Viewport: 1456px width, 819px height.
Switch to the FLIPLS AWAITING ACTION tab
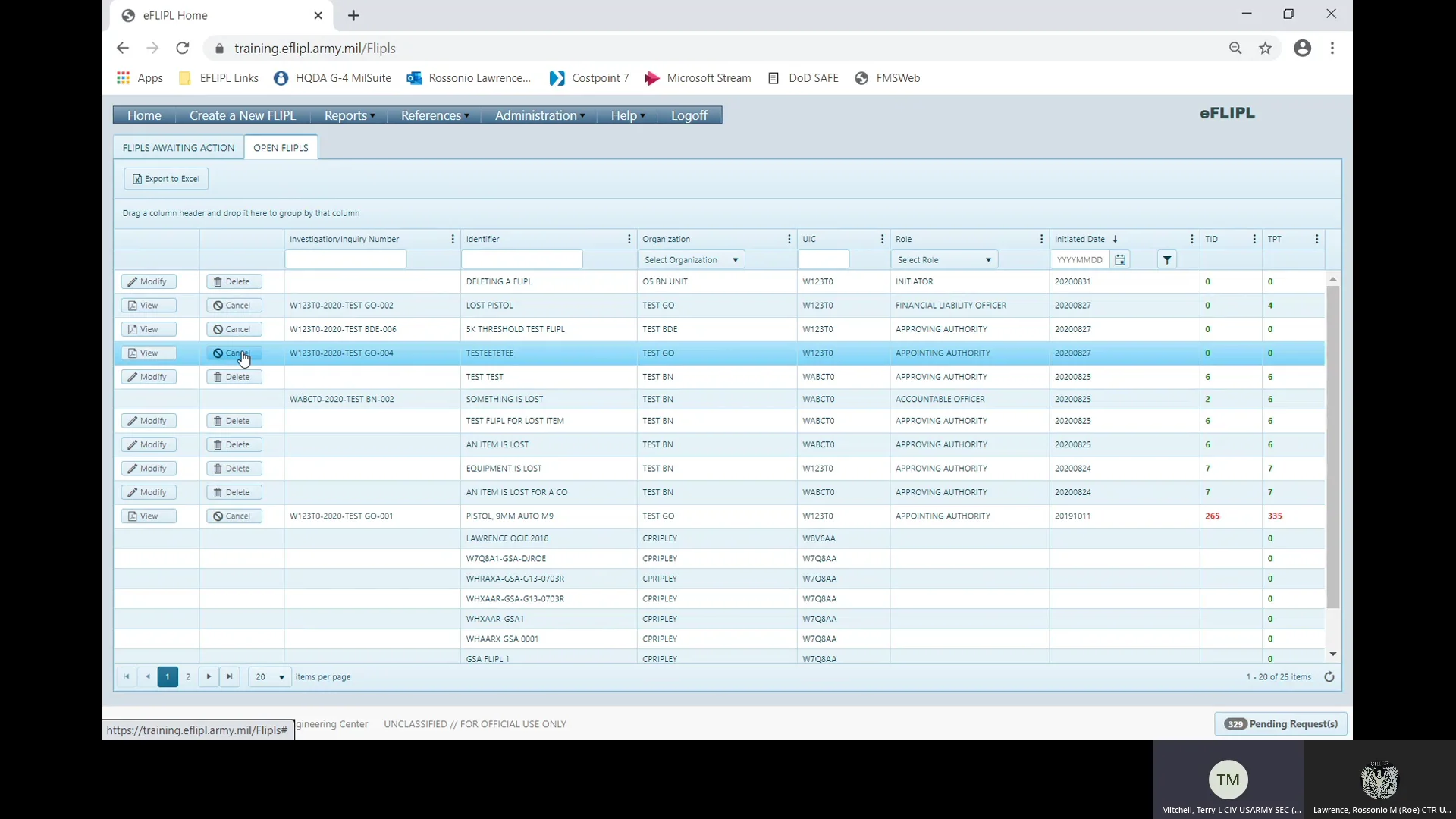pyautogui.click(x=178, y=147)
